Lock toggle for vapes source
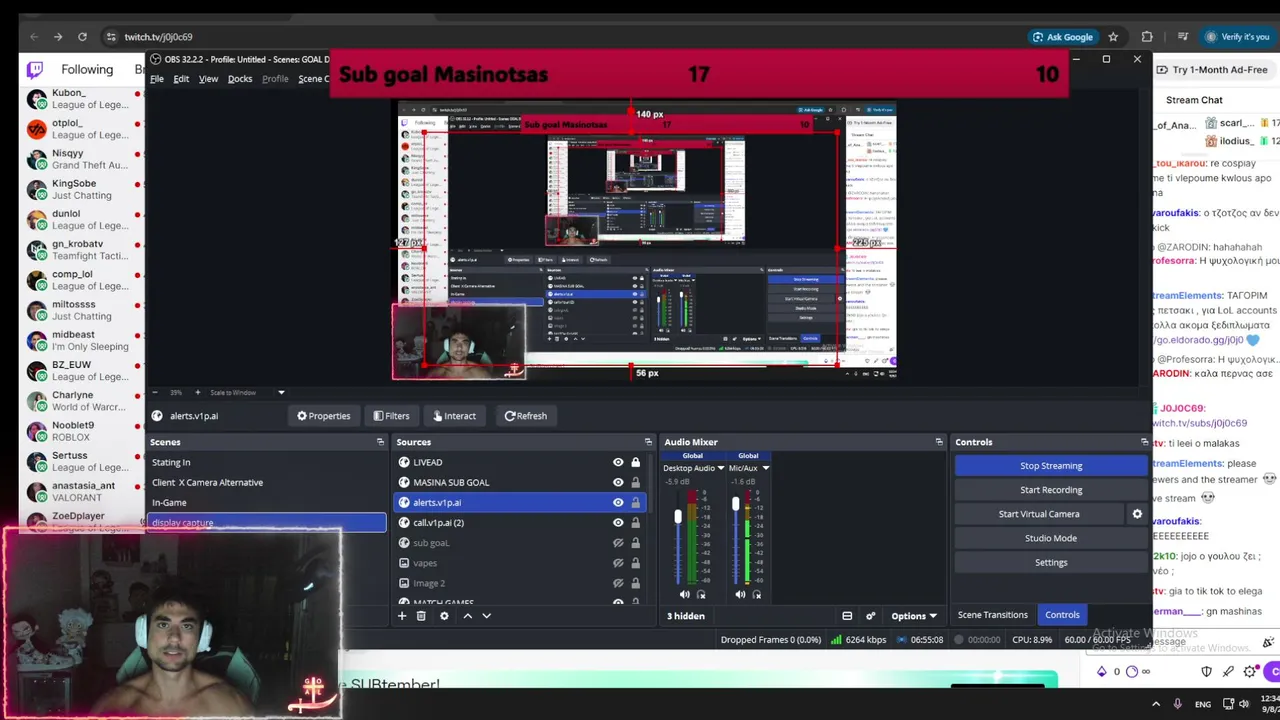Image resolution: width=1280 pixels, height=720 pixels. pyautogui.click(x=635, y=563)
